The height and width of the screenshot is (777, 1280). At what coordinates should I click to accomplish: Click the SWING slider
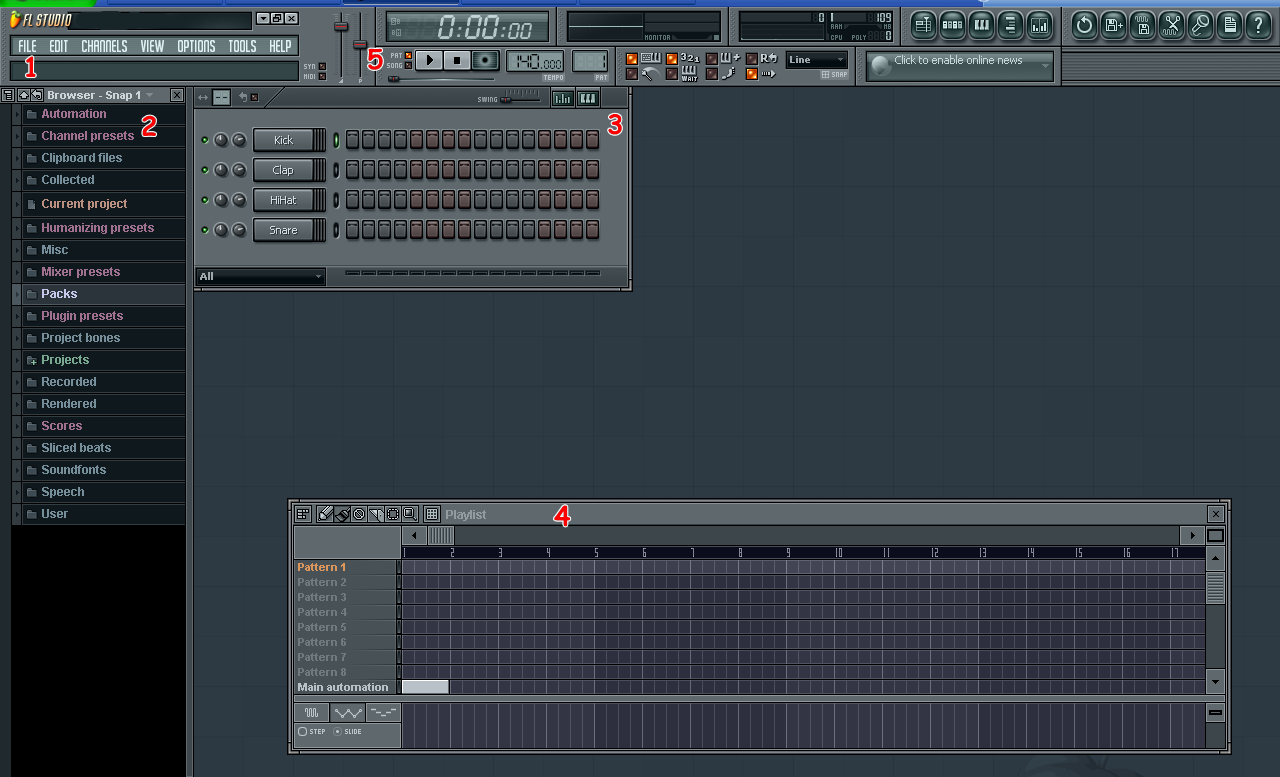pos(520,98)
